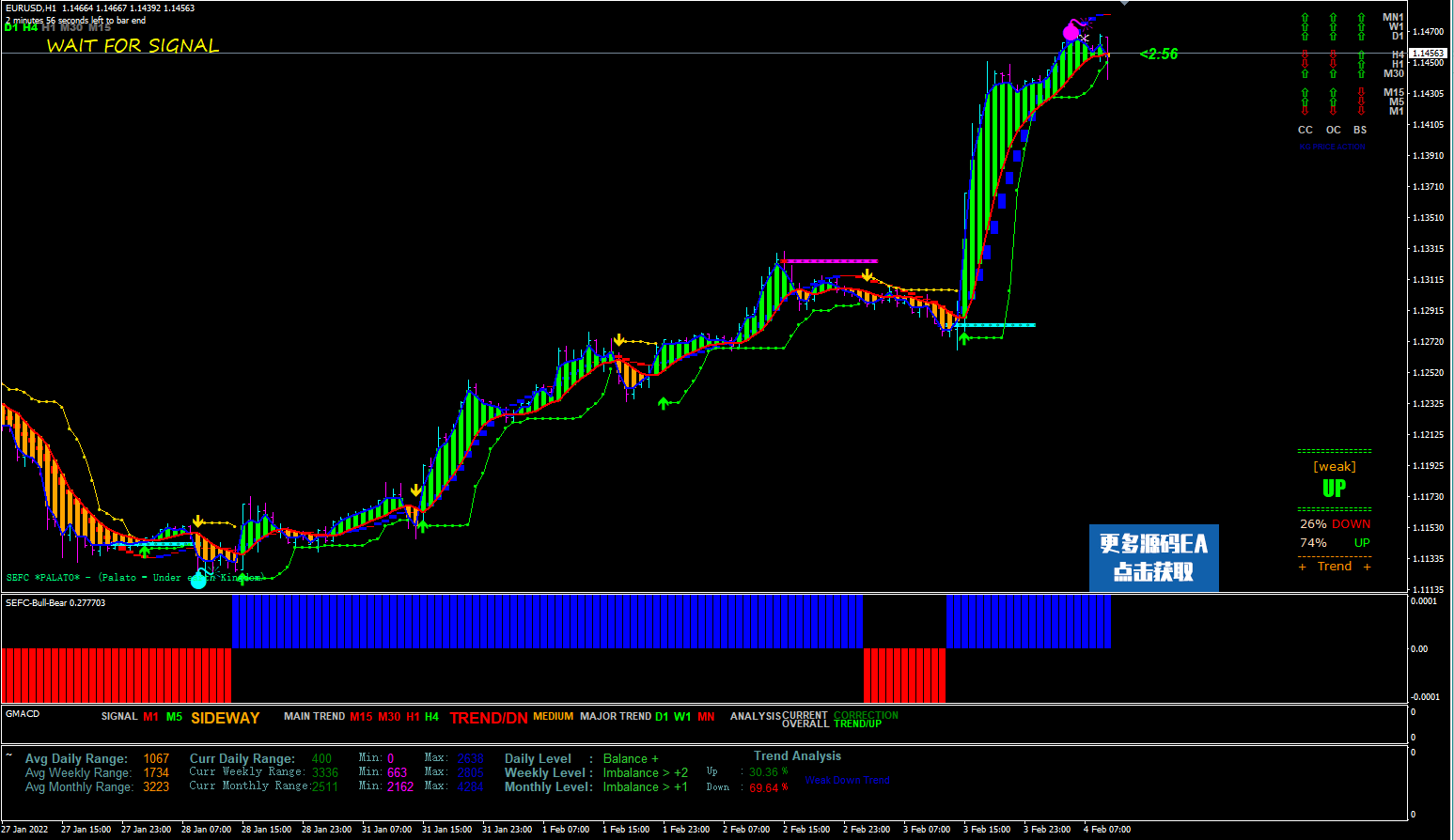Toggle the OC indicator column header
The height and width of the screenshot is (840, 1454).
(x=1333, y=130)
